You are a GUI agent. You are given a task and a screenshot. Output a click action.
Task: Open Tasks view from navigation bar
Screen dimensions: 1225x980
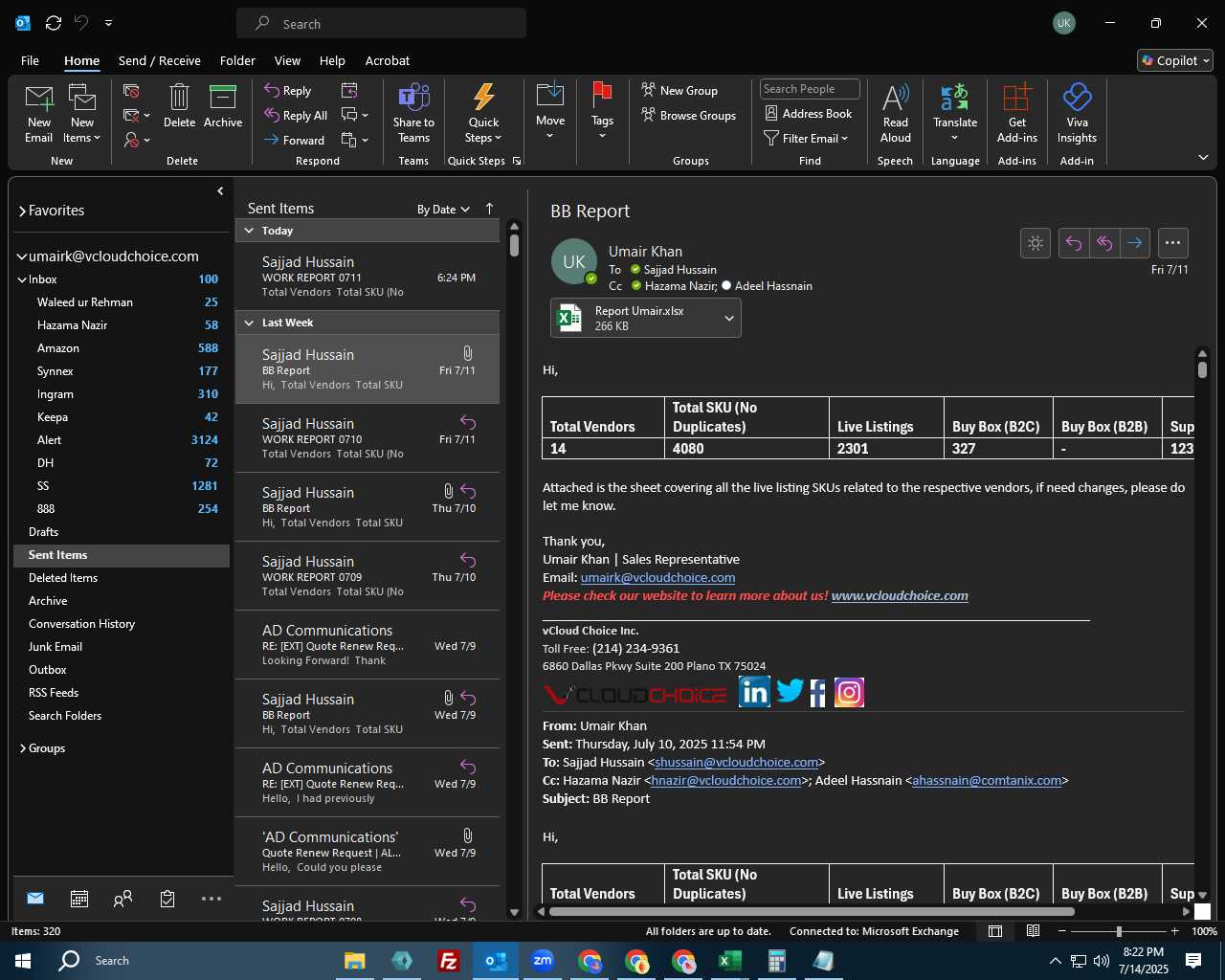pos(167,899)
